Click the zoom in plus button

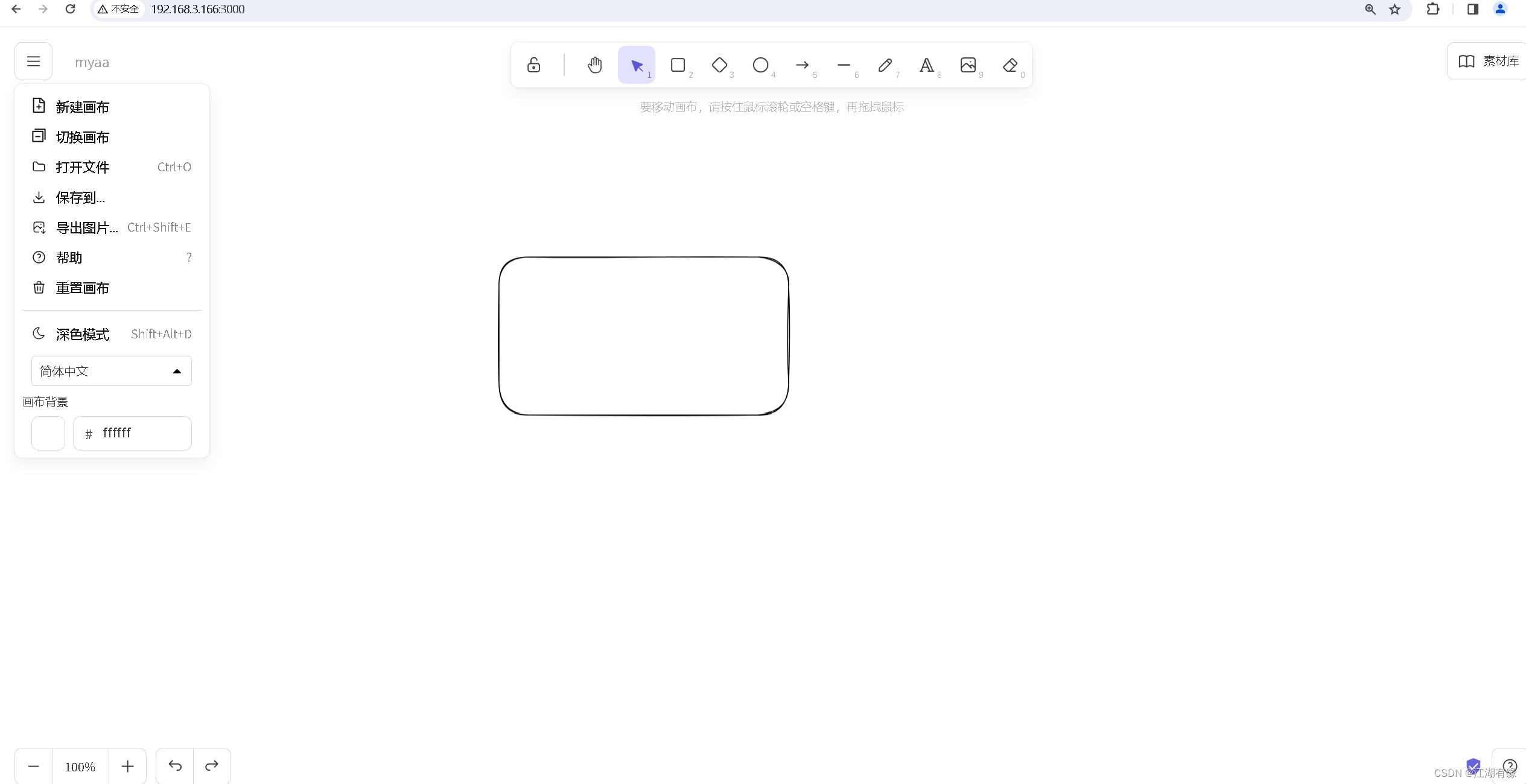[x=127, y=767]
